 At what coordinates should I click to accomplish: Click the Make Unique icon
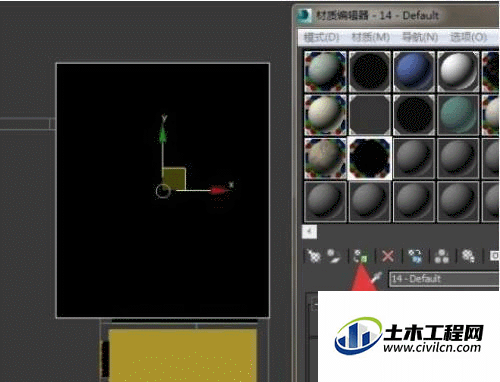442,256
